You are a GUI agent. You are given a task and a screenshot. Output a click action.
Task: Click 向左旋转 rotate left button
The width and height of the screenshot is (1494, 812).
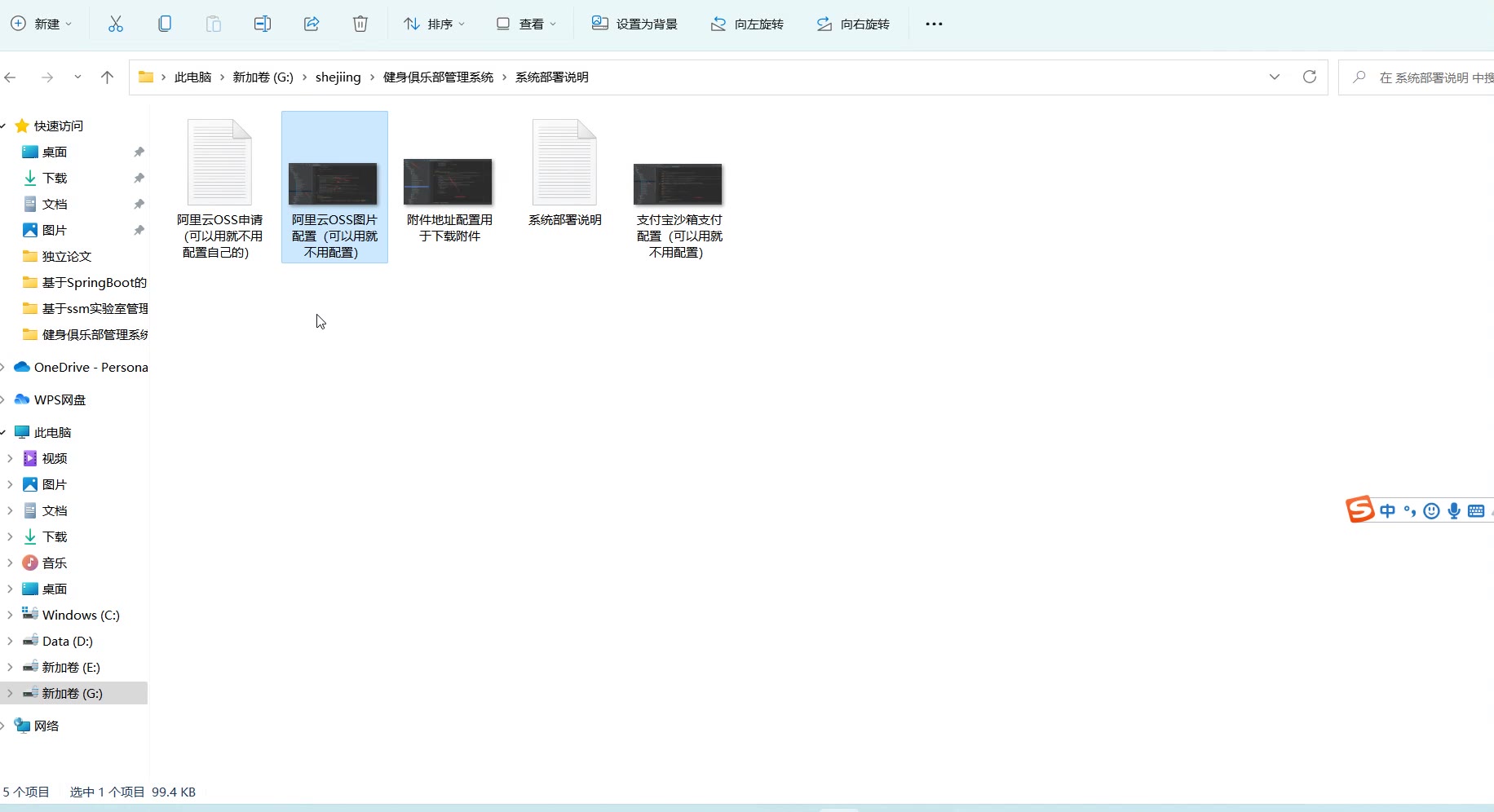[747, 24]
